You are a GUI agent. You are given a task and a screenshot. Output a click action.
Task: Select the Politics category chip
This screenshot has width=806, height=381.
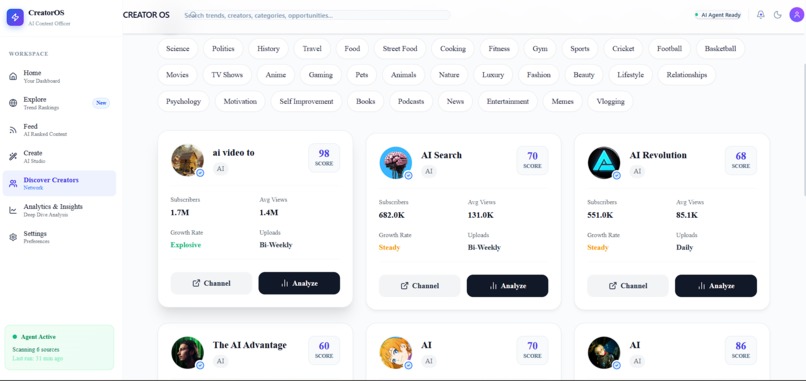[223, 48]
